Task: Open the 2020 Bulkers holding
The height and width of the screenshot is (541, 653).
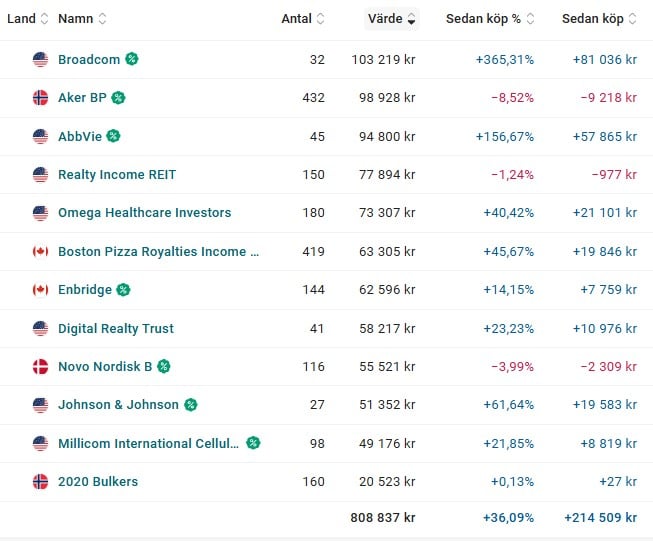Action: pyautogui.click(x=98, y=481)
